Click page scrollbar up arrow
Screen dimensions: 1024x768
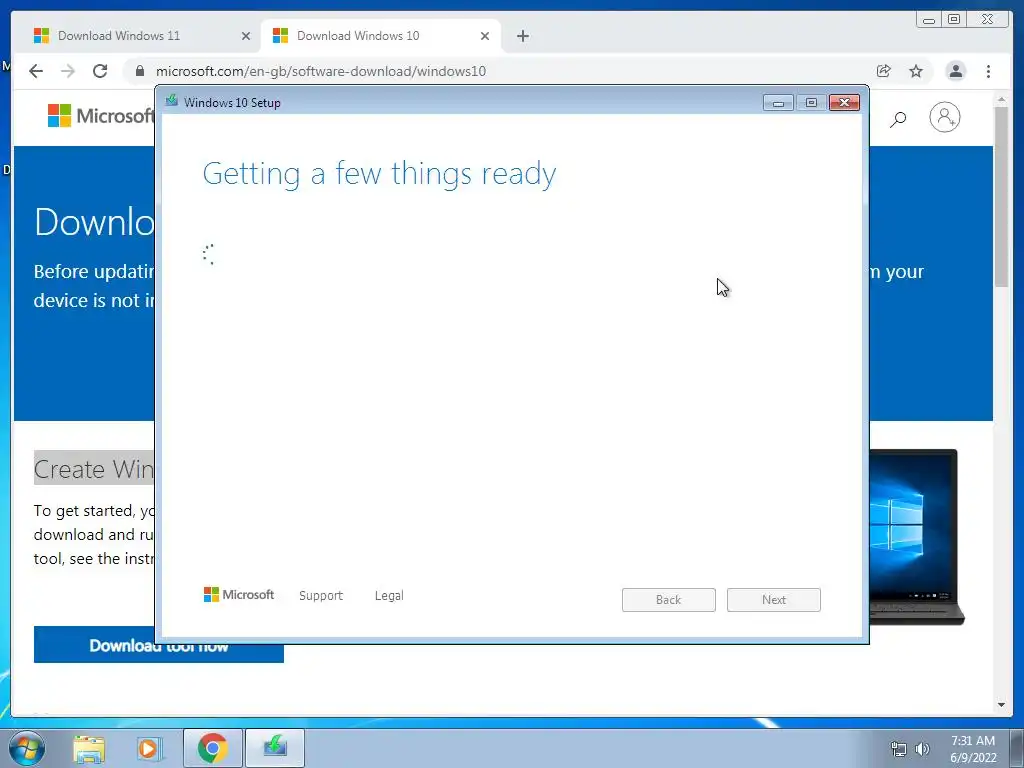coord(1001,99)
